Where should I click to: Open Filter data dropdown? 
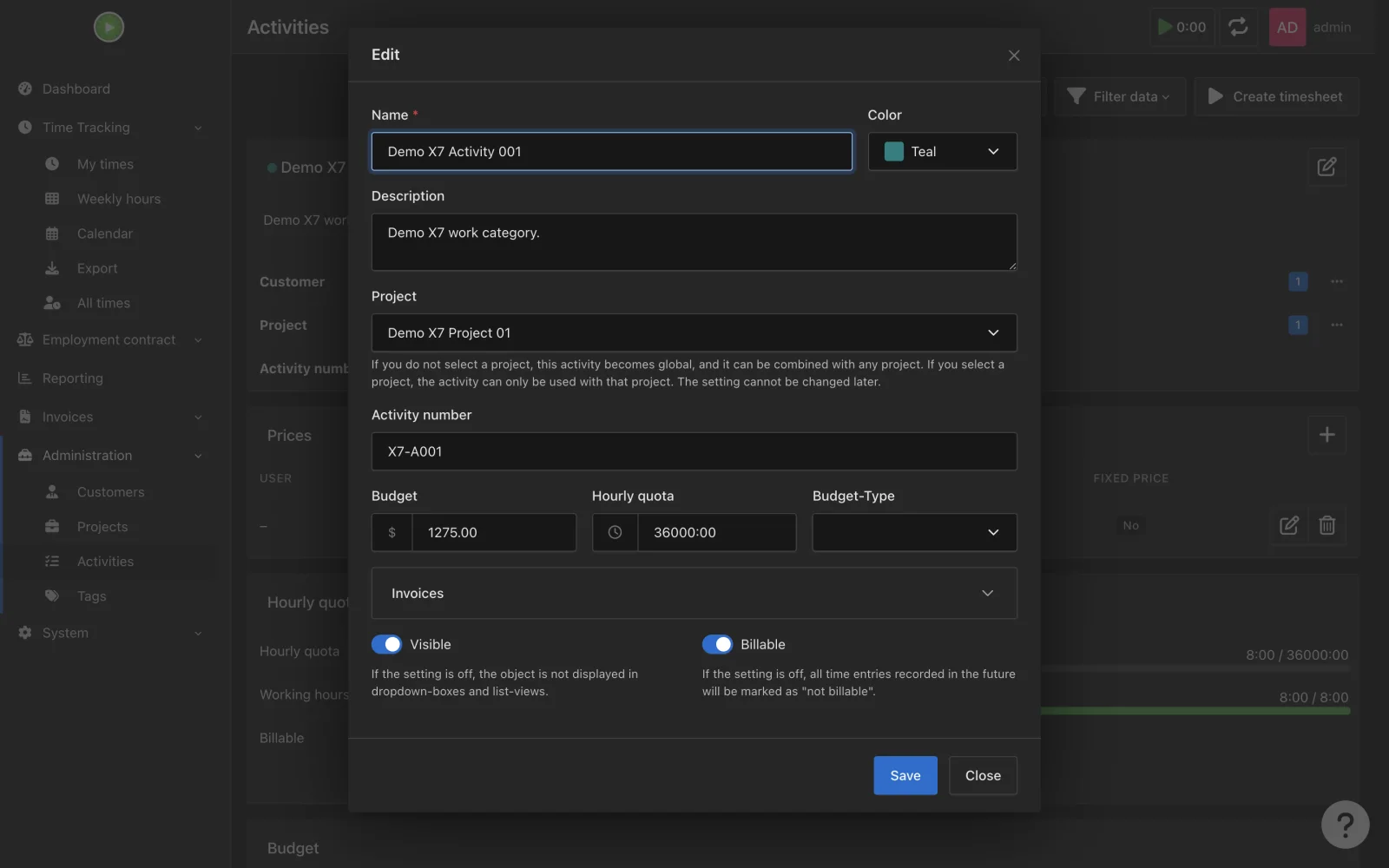[x=1119, y=96]
